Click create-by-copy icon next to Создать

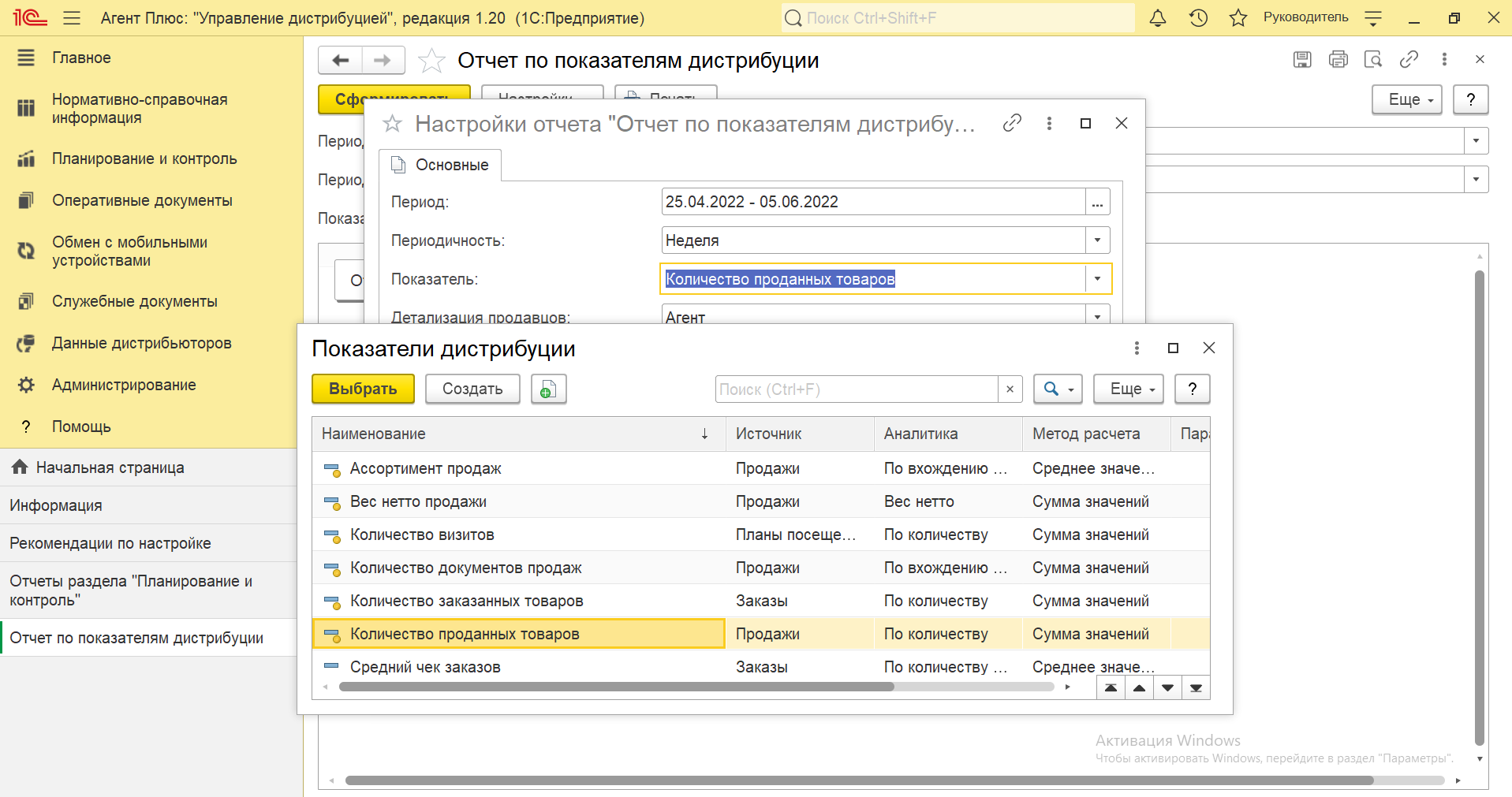pos(549,389)
